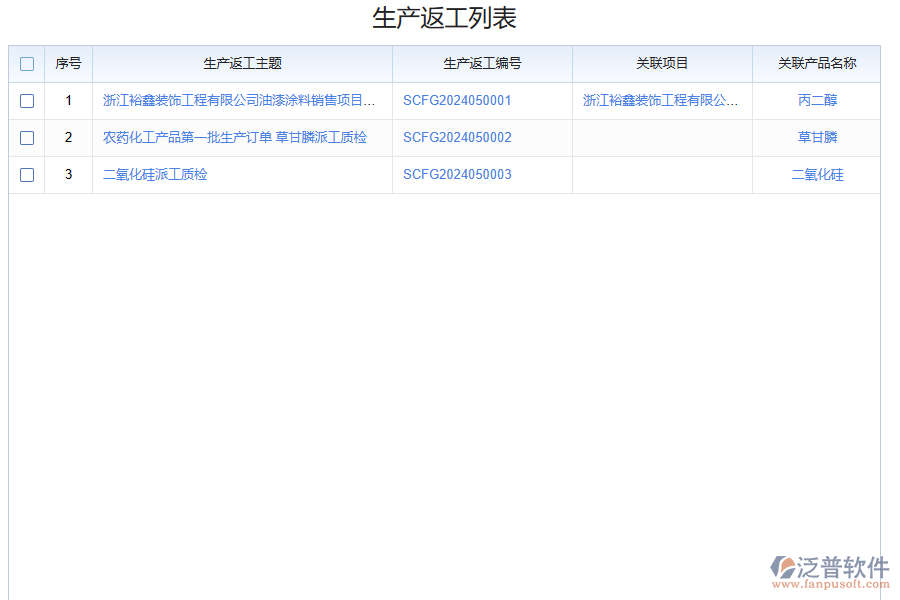Open the 二氧化硅 product link
The image size is (900, 600).
tap(816, 174)
